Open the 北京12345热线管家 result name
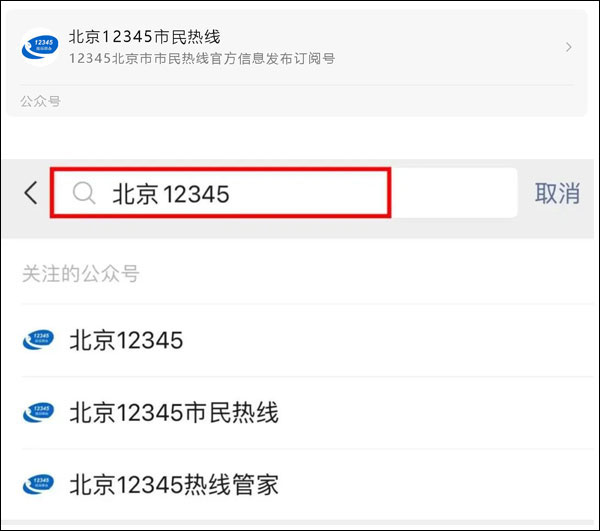This screenshot has height=531, width=600. pyautogui.click(x=173, y=485)
